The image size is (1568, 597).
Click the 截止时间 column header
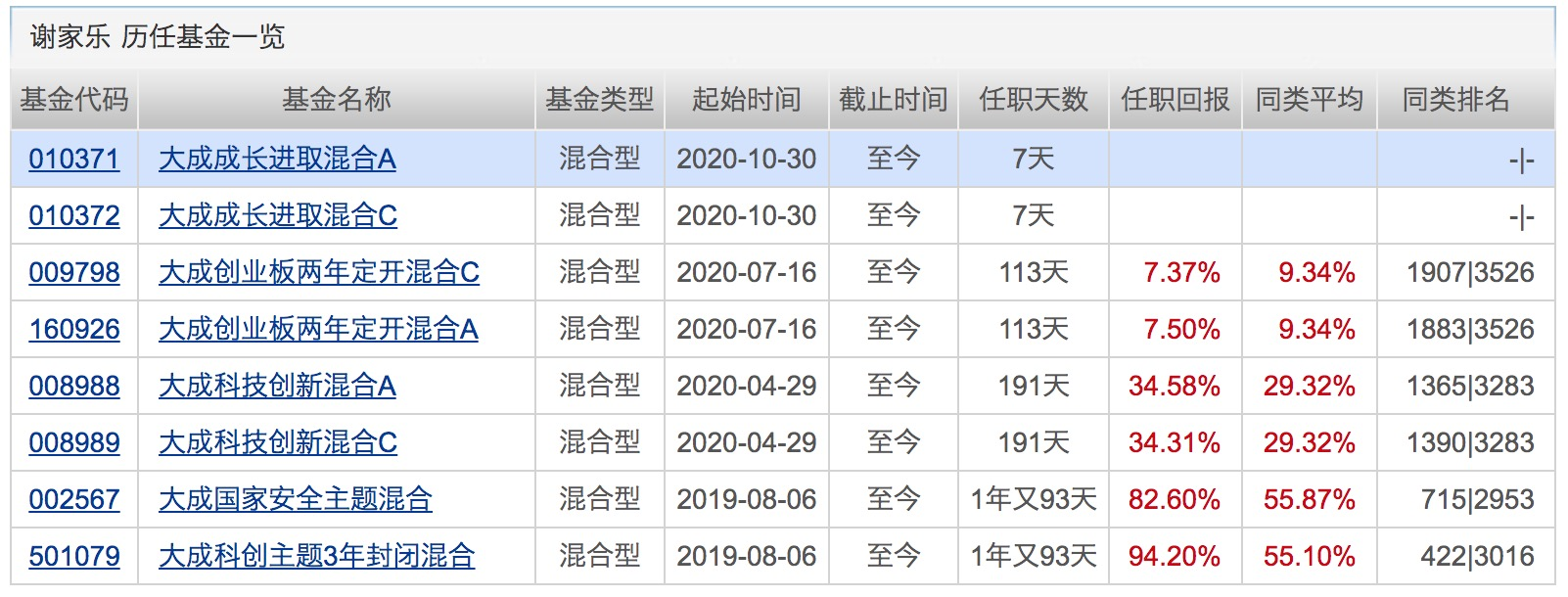click(x=894, y=100)
